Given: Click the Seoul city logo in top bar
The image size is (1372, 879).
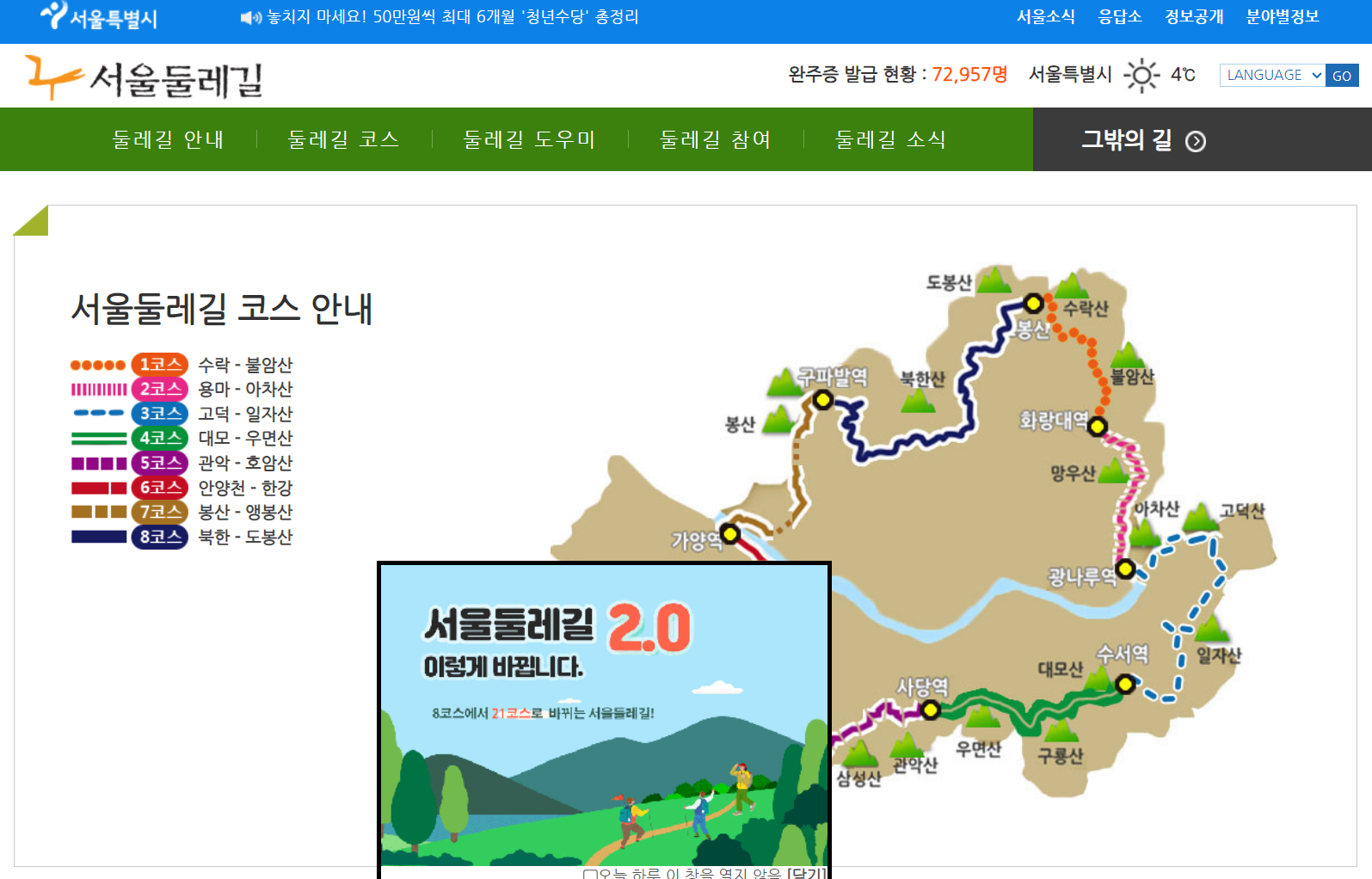Looking at the screenshot, I should click(x=99, y=16).
